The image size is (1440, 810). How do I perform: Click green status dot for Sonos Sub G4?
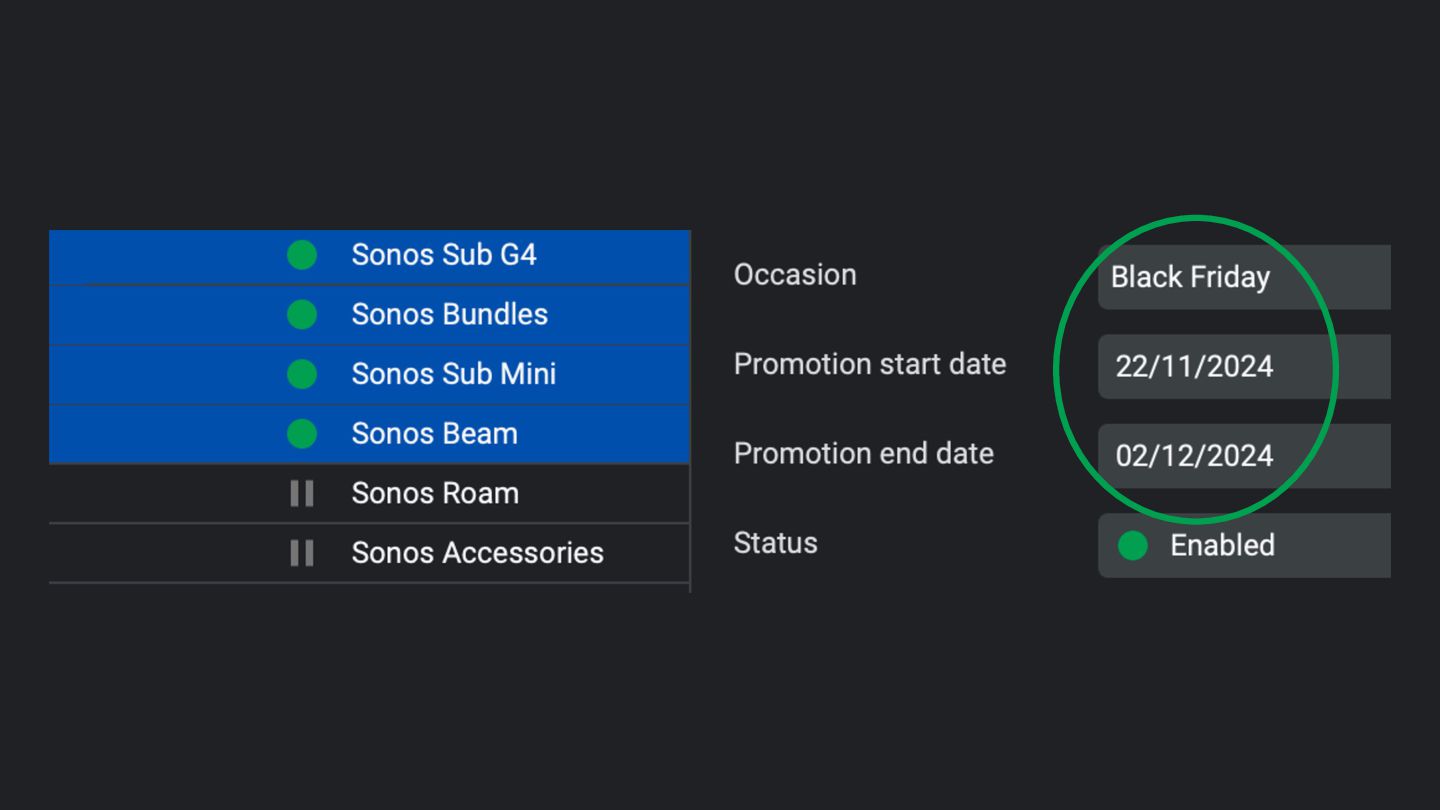pyautogui.click(x=302, y=255)
